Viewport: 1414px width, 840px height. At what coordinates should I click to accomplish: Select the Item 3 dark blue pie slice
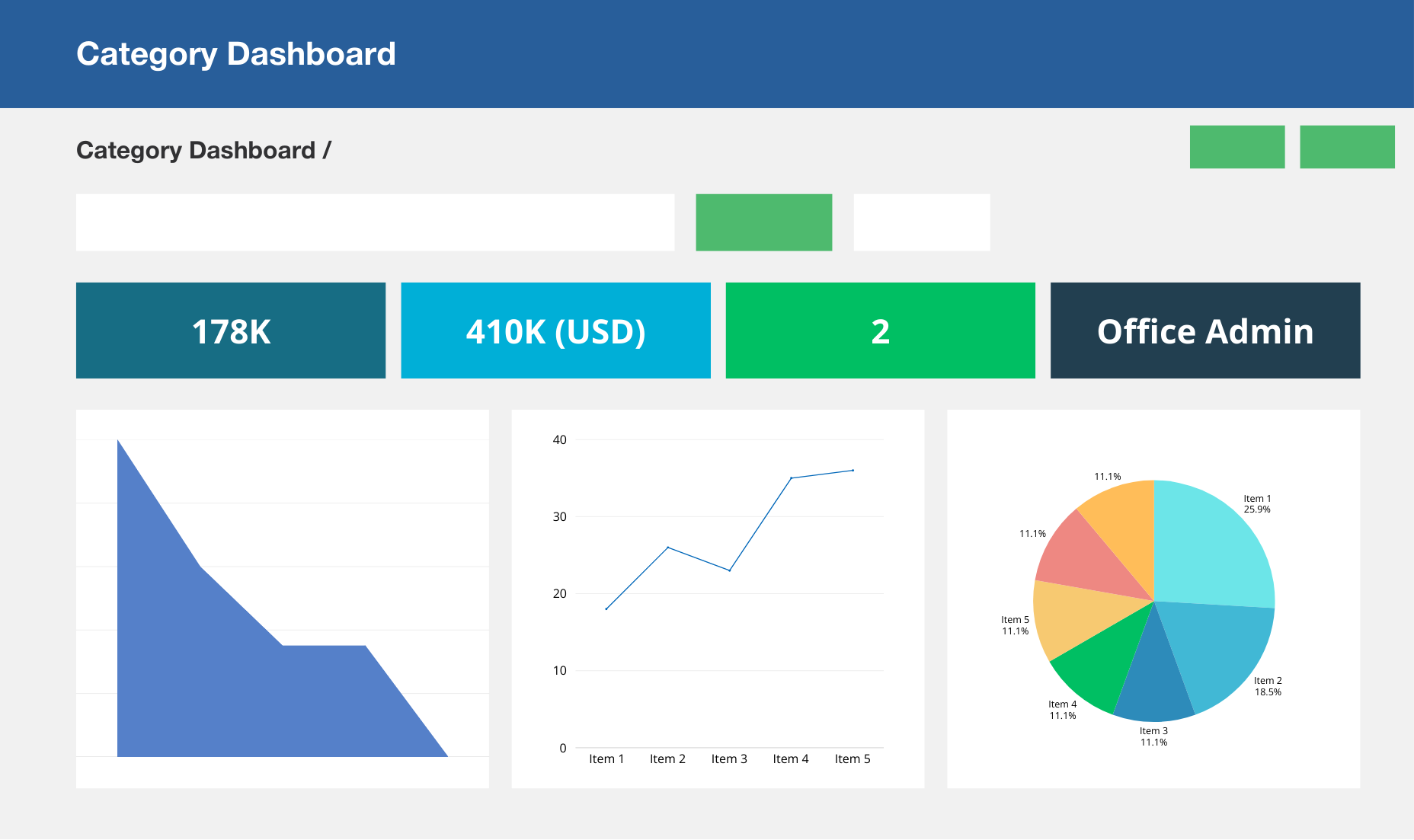pyautogui.click(x=1154, y=685)
